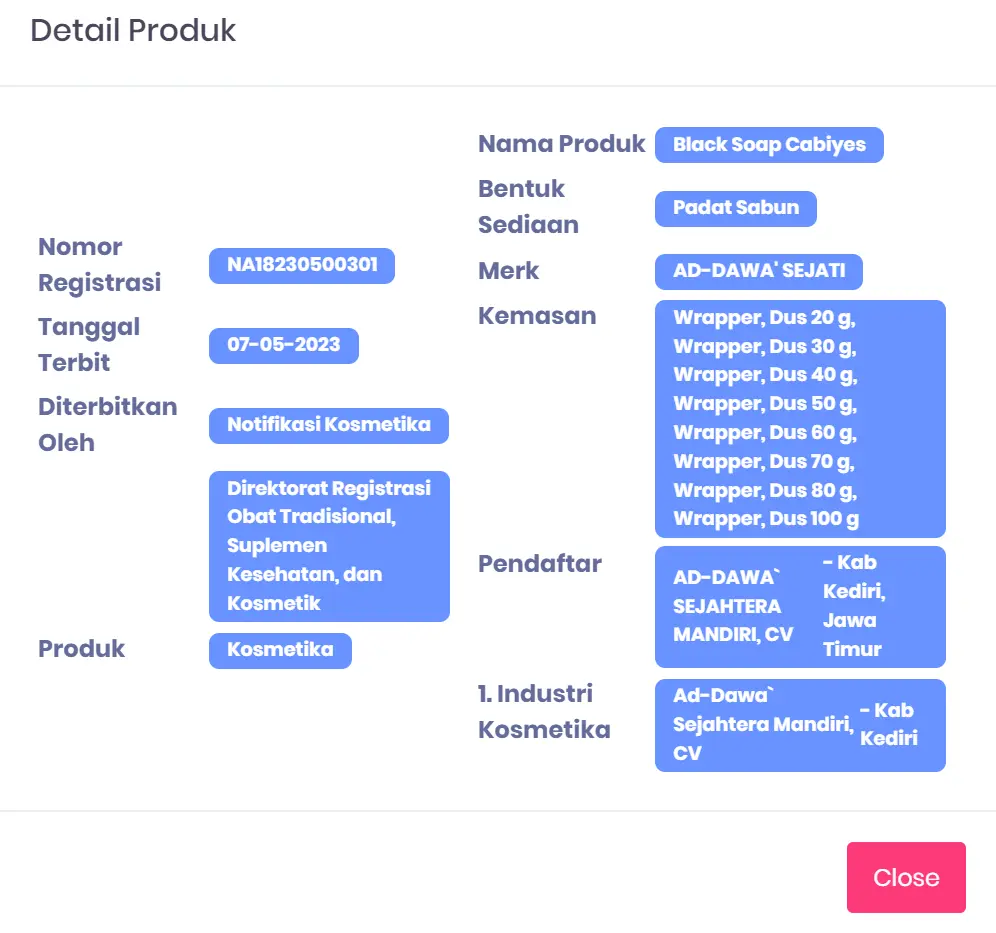The width and height of the screenshot is (996, 933).
Task: Click the registration number NA18230500301 badge
Action: pos(302,265)
